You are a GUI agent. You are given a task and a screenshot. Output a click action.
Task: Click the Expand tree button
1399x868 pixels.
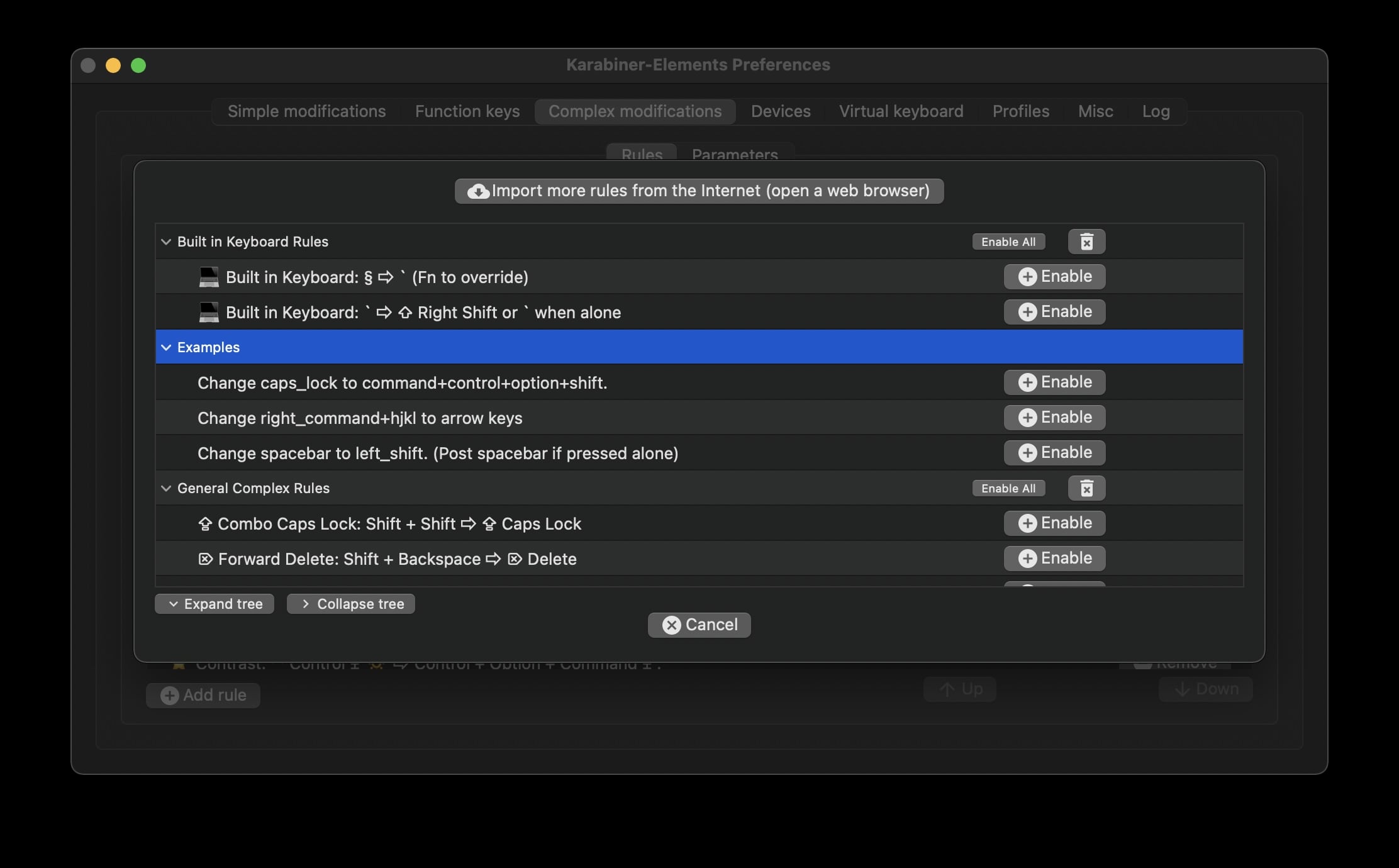214,603
